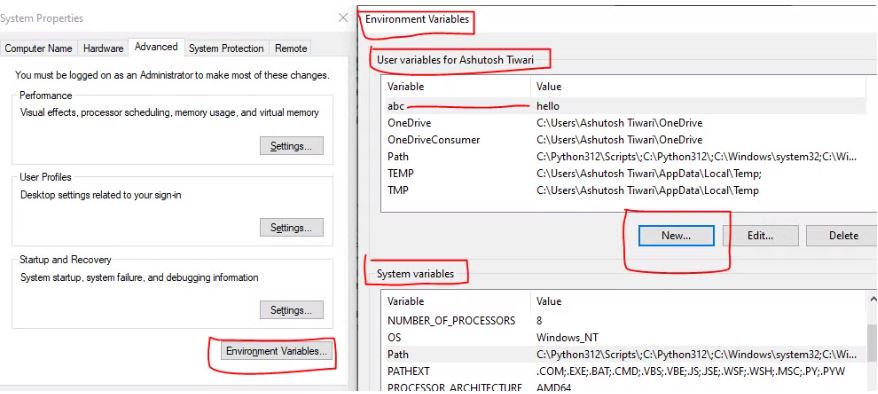878x394 pixels.
Task: Select the PATHEXT system variable
Action: pyautogui.click(x=624, y=371)
